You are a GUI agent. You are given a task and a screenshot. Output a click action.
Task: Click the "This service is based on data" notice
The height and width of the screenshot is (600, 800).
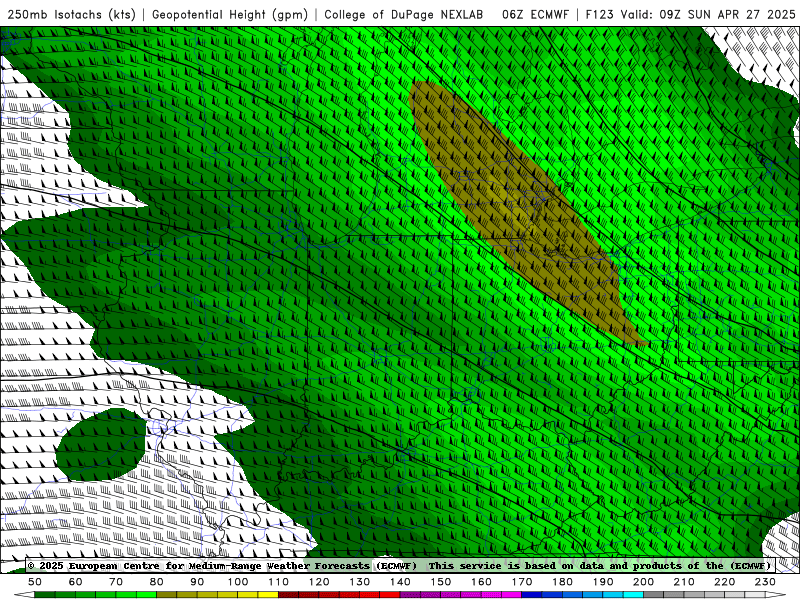click(599, 566)
